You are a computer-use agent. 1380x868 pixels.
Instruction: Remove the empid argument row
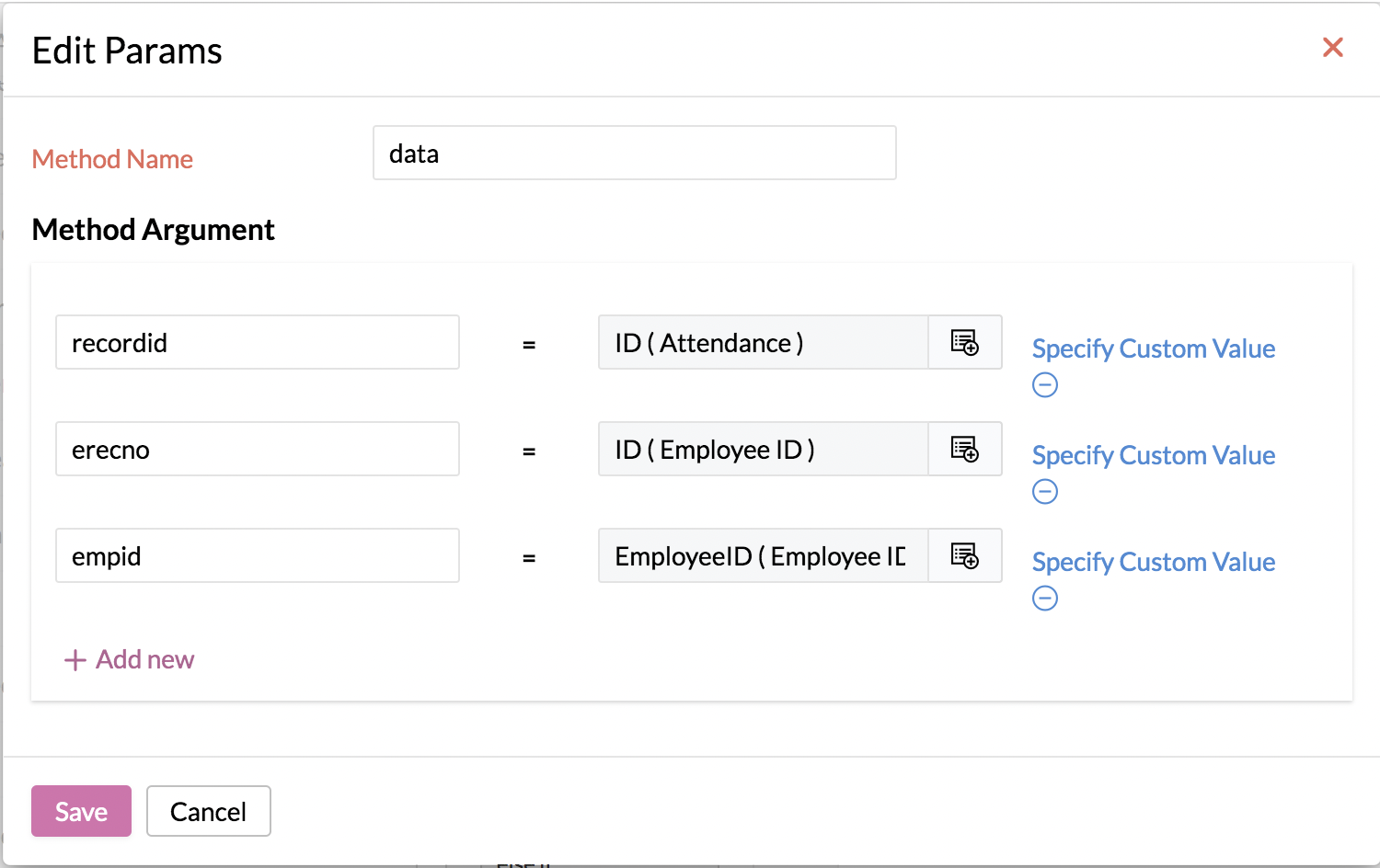1045,599
